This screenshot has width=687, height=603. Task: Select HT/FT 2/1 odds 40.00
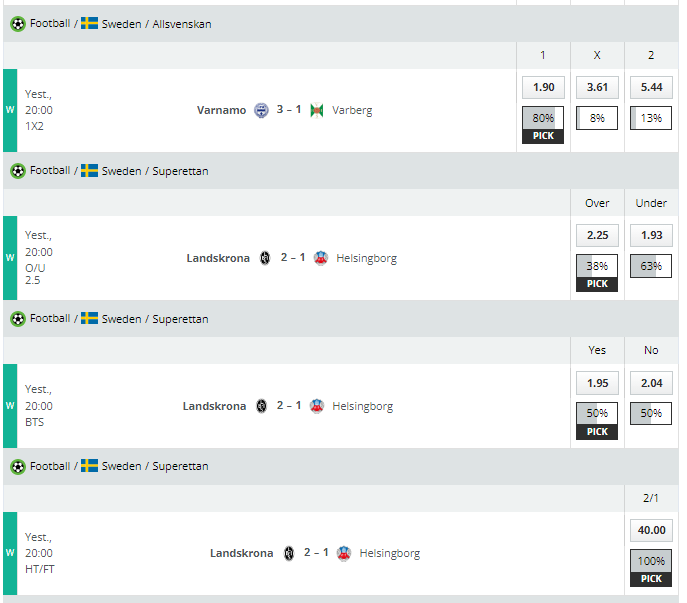[x=651, y=530]
